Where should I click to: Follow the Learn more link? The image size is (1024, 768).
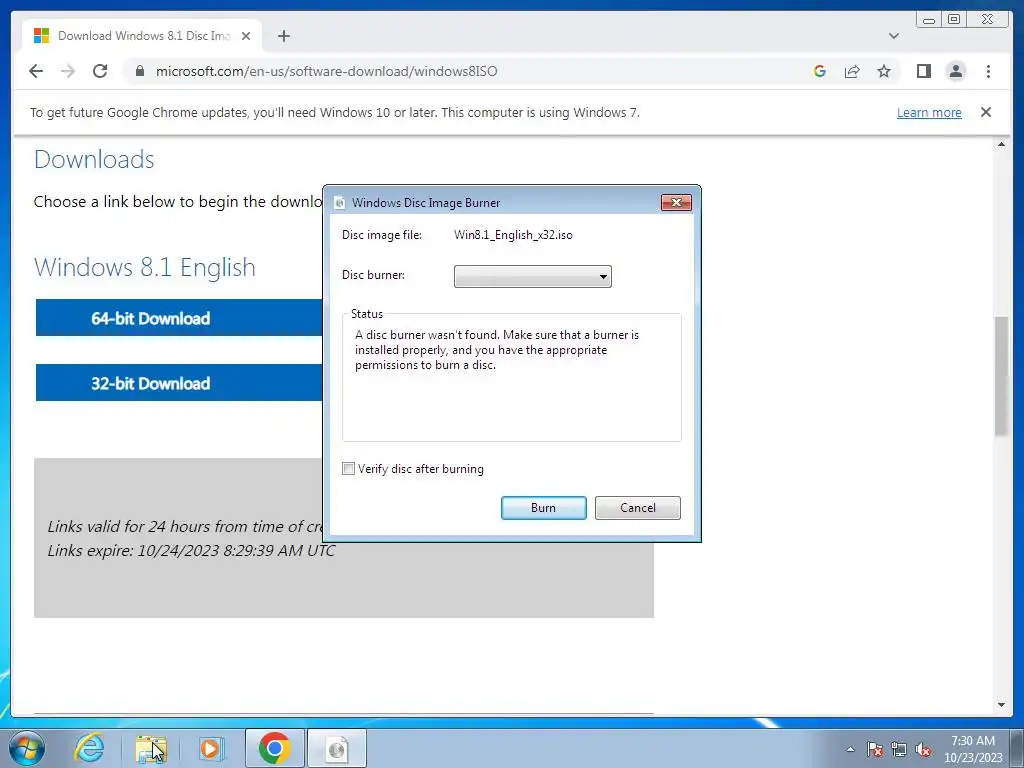[x=929, y=112]
